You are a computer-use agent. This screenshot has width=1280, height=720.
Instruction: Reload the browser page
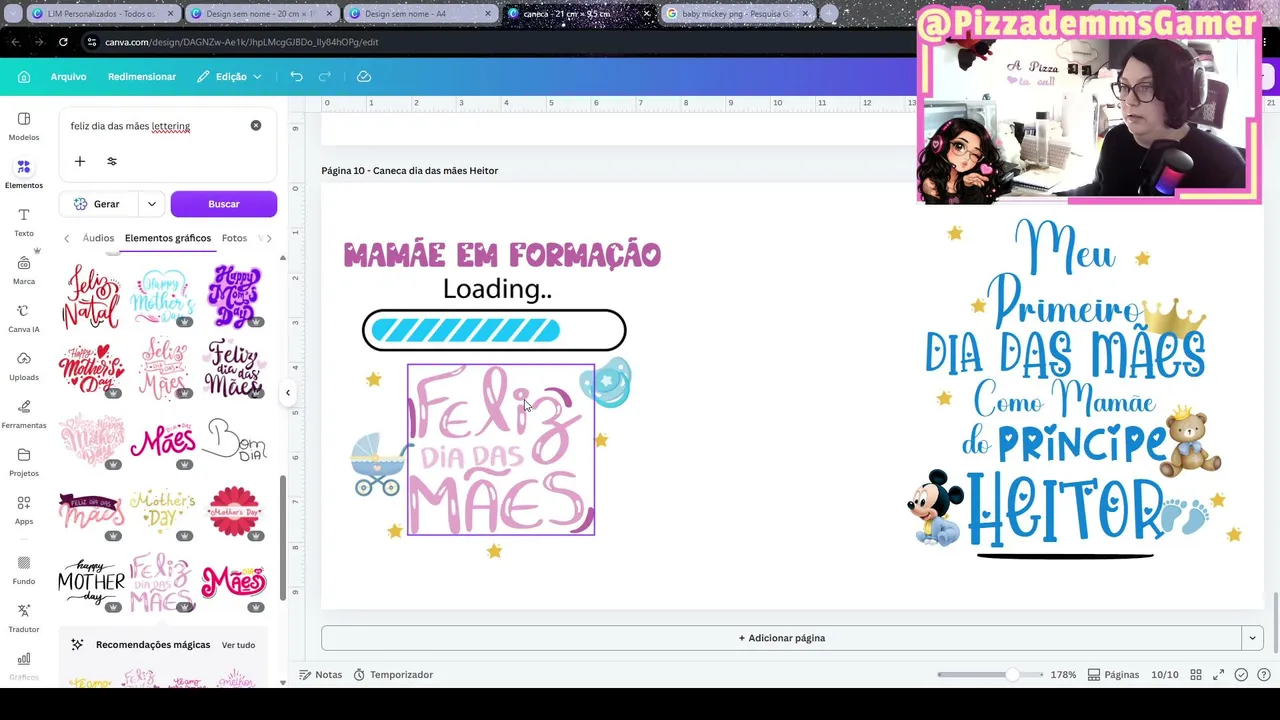(x=63, y=42)
